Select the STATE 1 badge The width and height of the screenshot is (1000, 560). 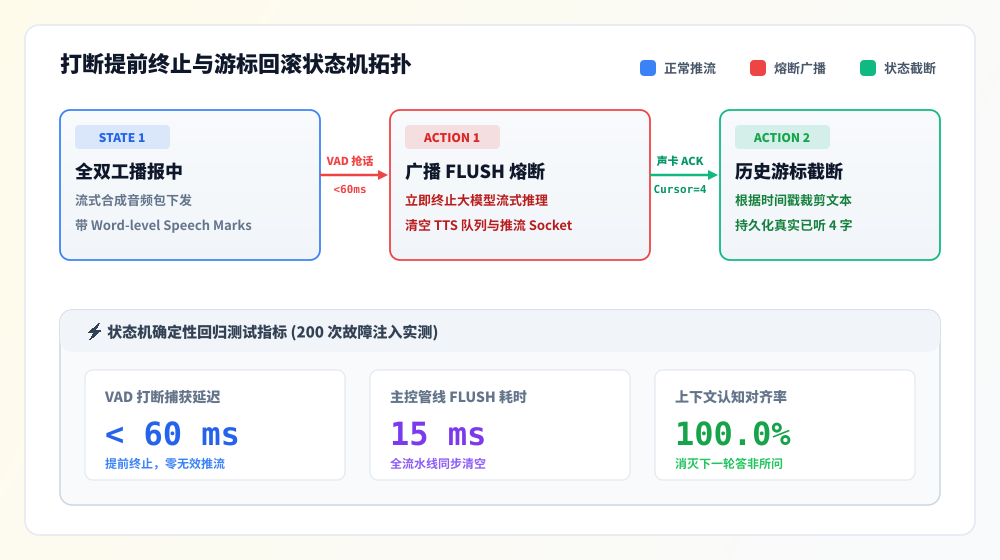point(122,137)
